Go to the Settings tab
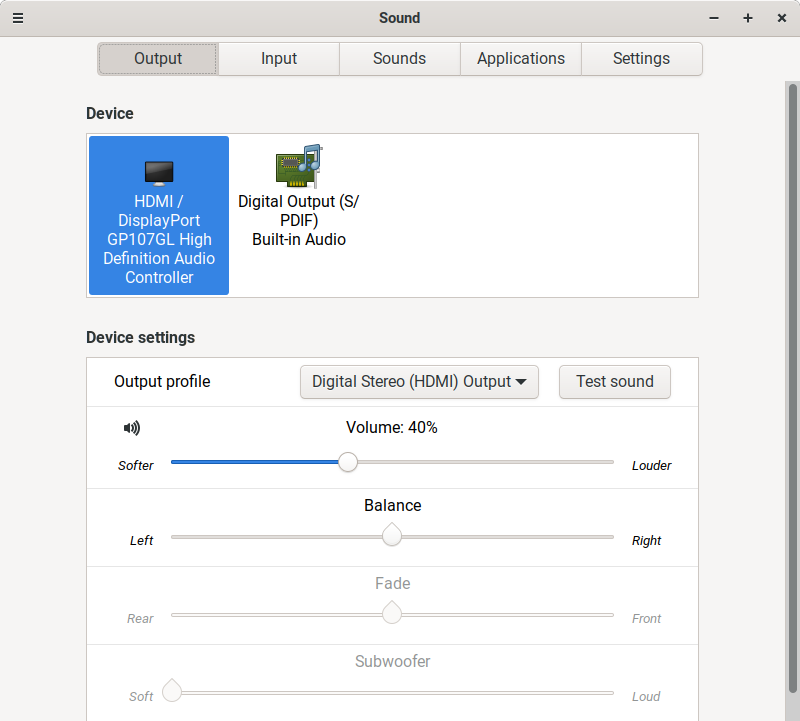800x721 pixels. pyautogui.click(x=641, y=59)
